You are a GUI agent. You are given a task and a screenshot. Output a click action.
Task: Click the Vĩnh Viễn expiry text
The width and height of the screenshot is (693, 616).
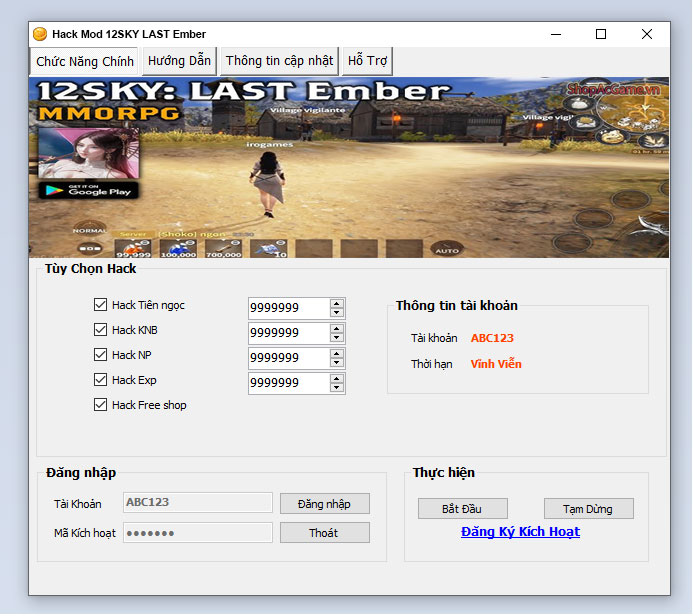496,364
